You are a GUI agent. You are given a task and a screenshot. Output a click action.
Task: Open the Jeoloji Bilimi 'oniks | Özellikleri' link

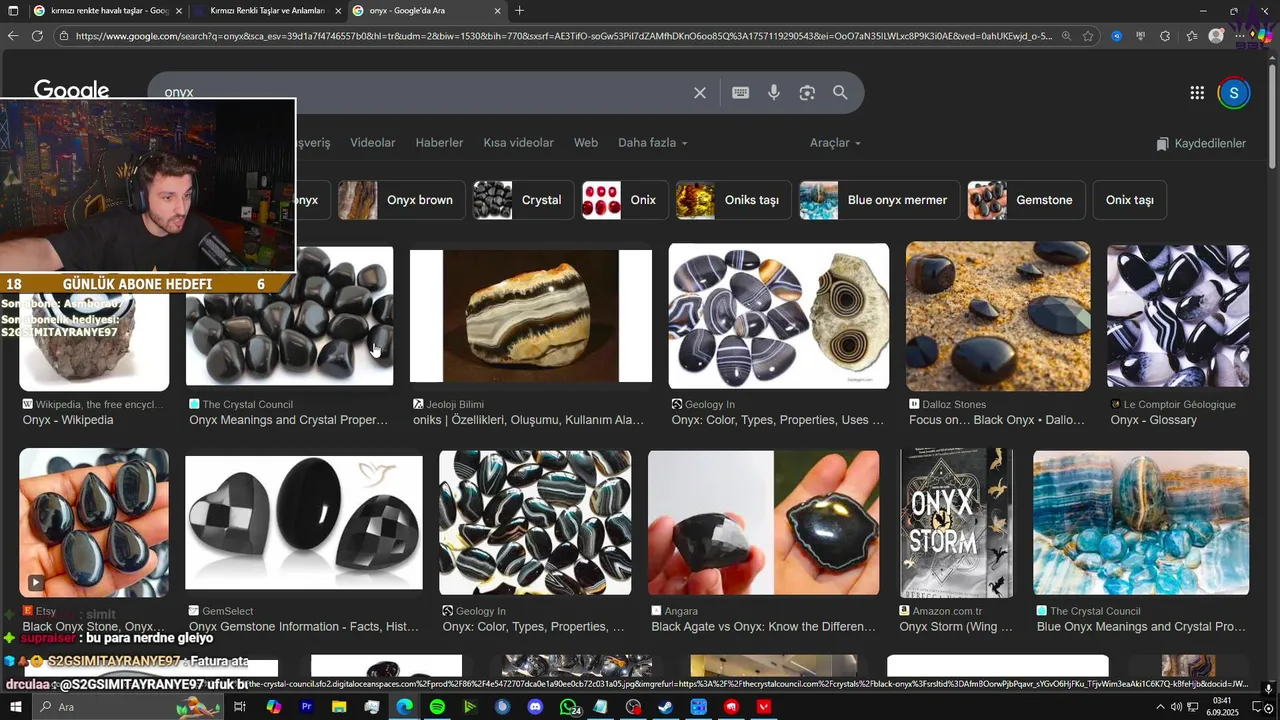529,420
